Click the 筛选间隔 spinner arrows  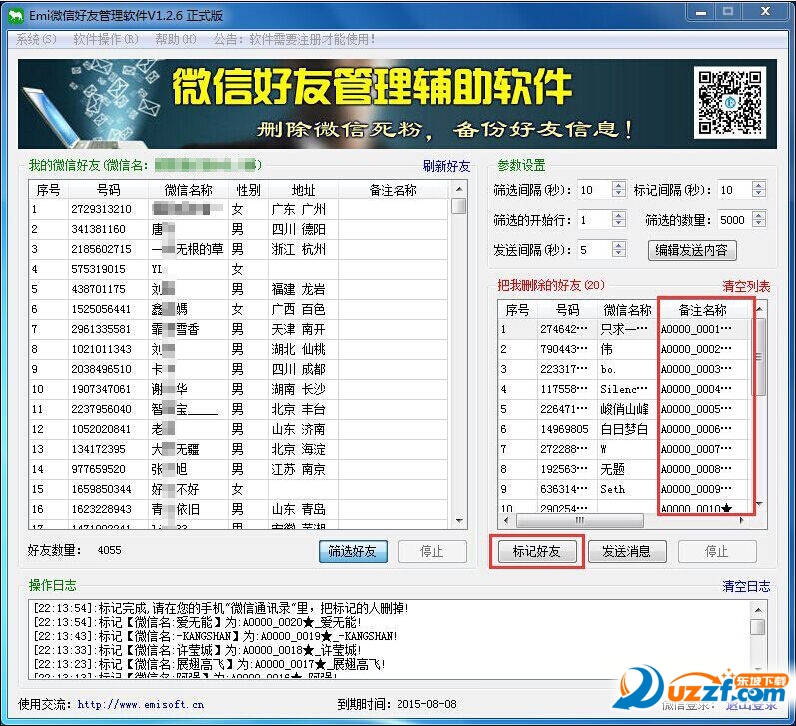619,190
